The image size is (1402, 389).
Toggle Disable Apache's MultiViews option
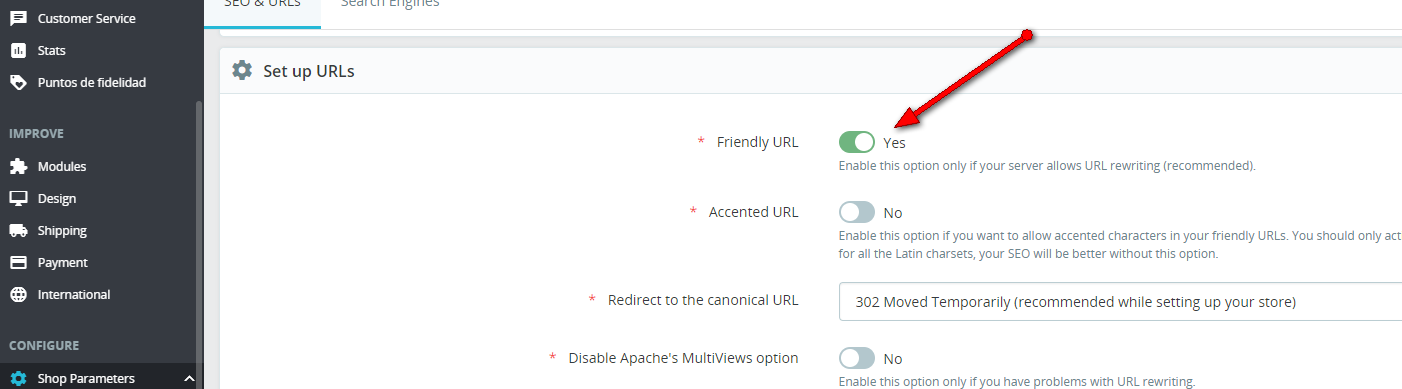coord(857,358)
